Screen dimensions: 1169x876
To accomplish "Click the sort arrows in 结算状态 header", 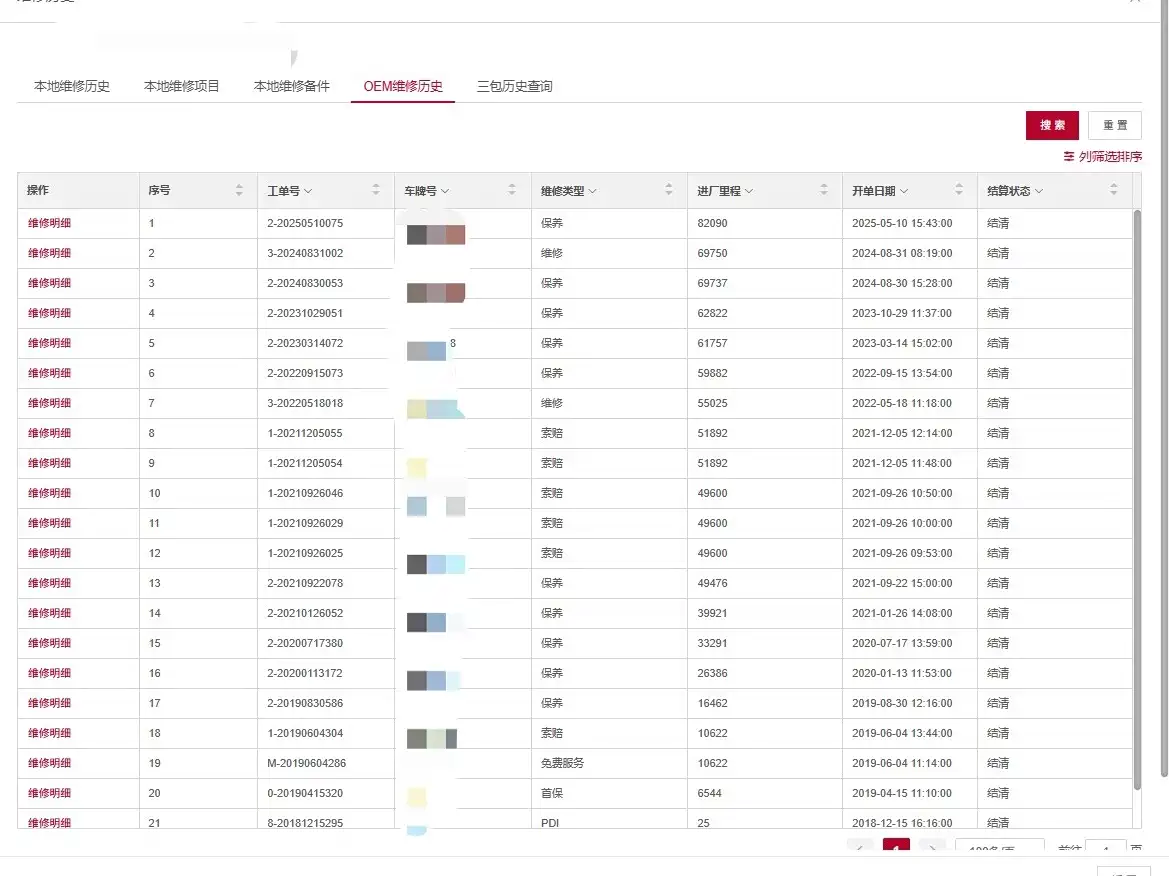I will pyautogui.click(x=1113, y=190).
